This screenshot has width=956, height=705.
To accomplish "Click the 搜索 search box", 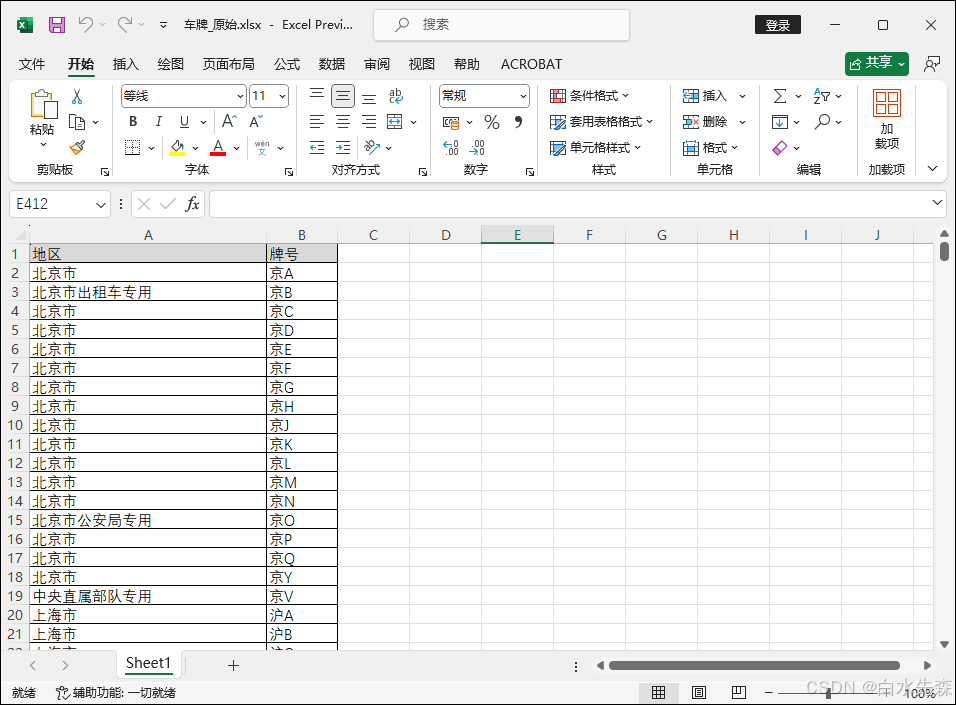I will pyautogui.click(x=501, y=25).
